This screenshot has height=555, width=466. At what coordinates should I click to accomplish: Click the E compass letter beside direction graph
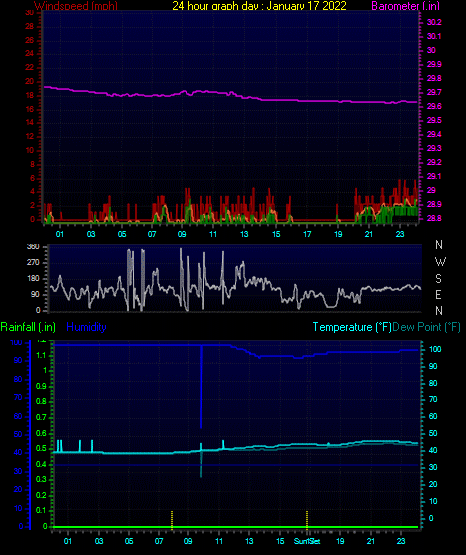click(x=438, y=294)
